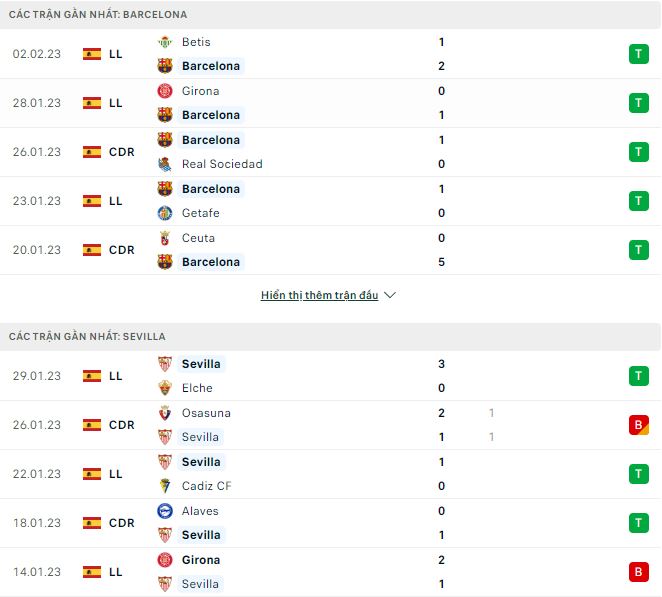Click the Ceuta team crest icon
This screenshot has width=662, height=597.
[x=165, y=238]
